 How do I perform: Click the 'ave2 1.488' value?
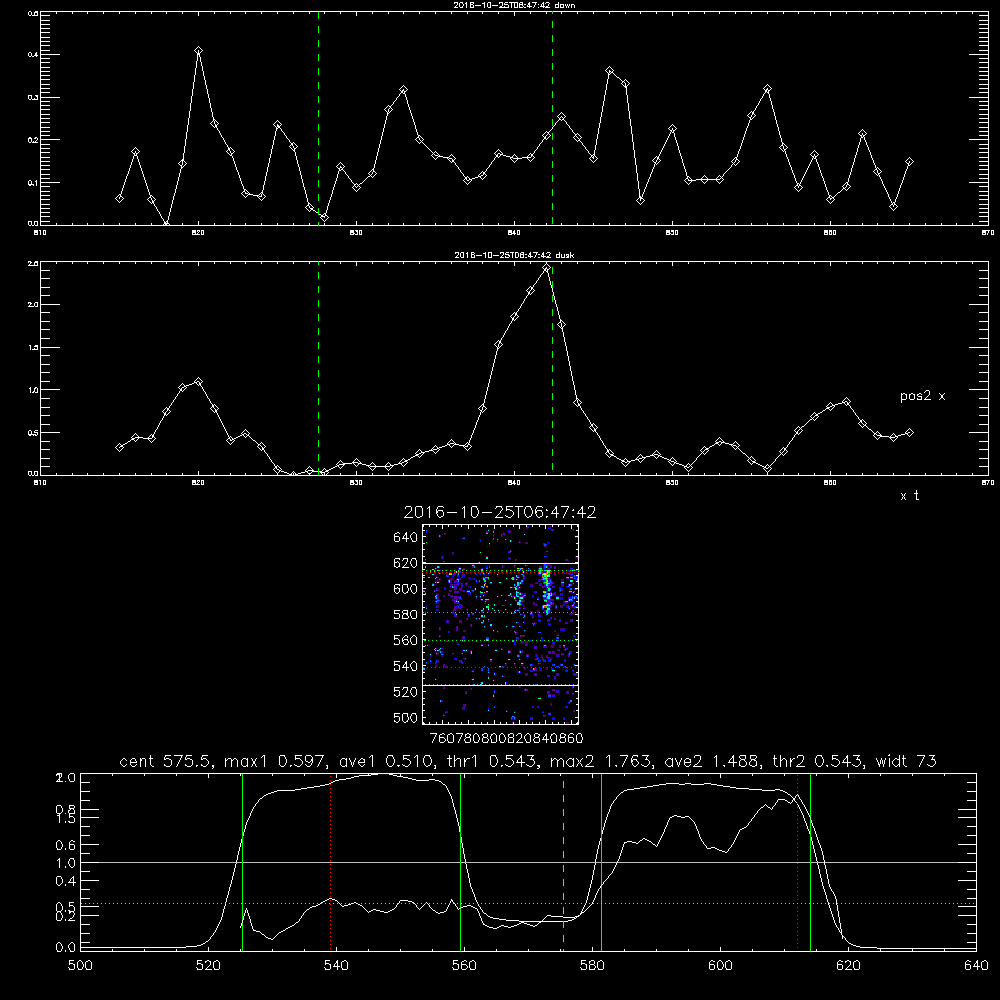[710, 761]
